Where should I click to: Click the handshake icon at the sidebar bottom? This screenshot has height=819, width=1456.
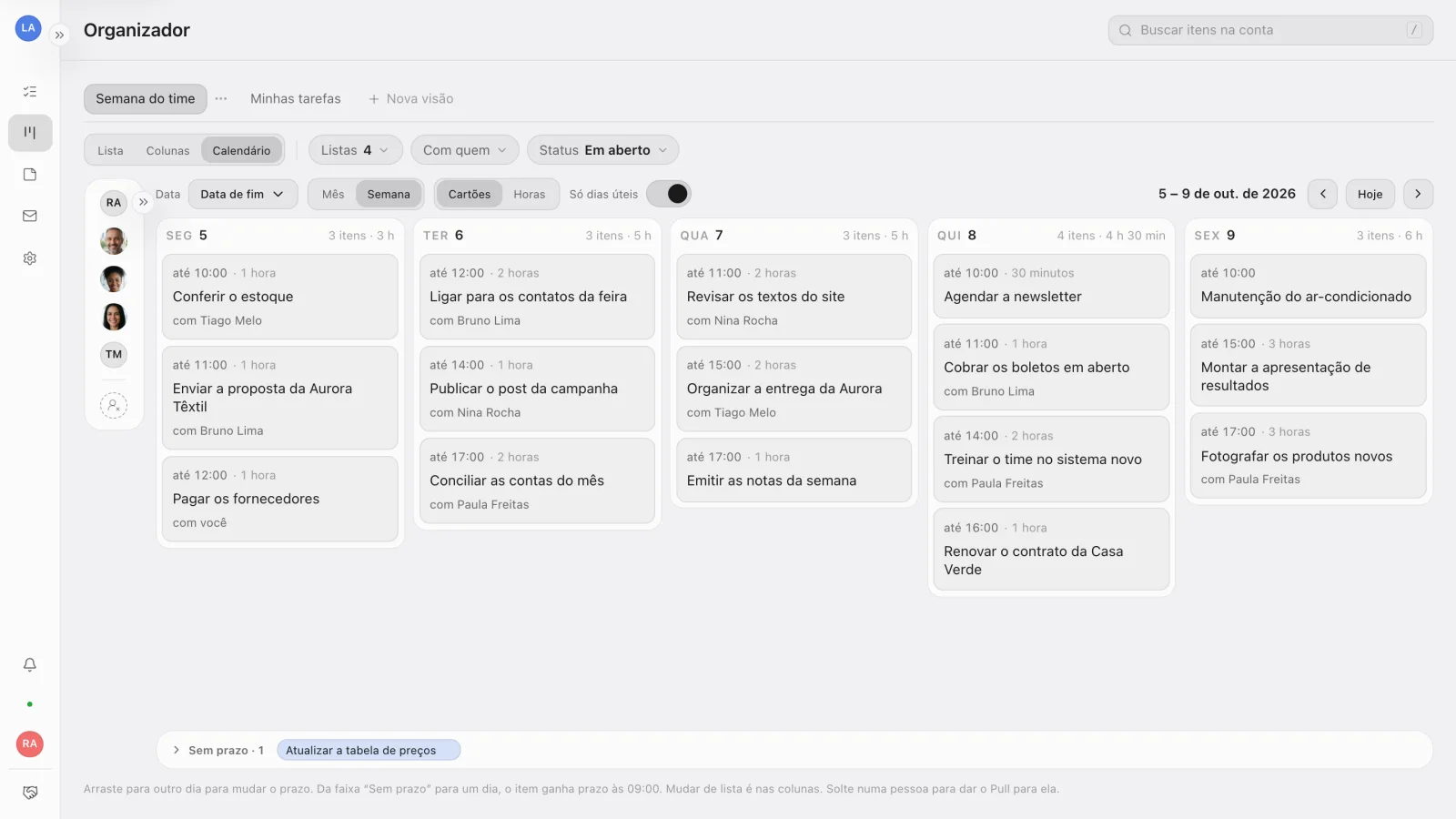(x=30, y=793)
